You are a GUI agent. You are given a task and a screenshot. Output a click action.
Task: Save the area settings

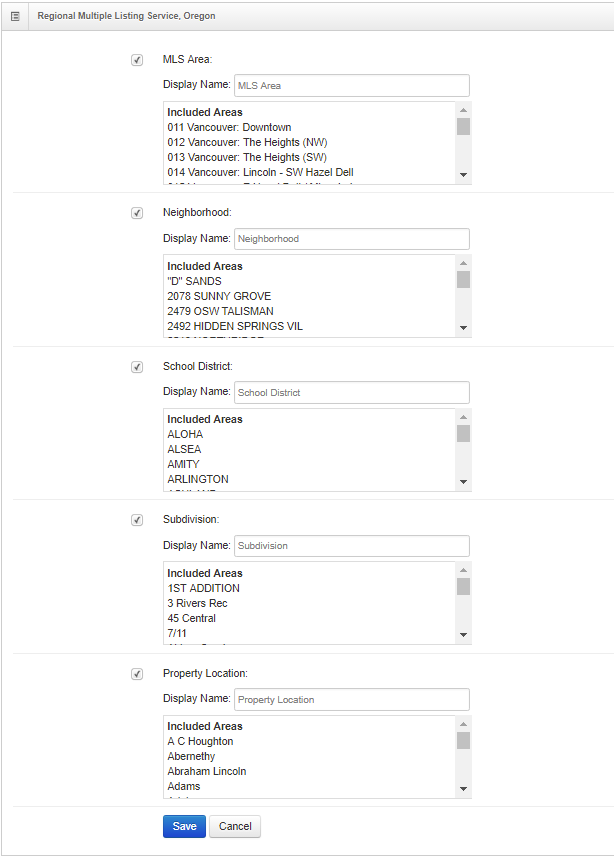click(184, 826)
